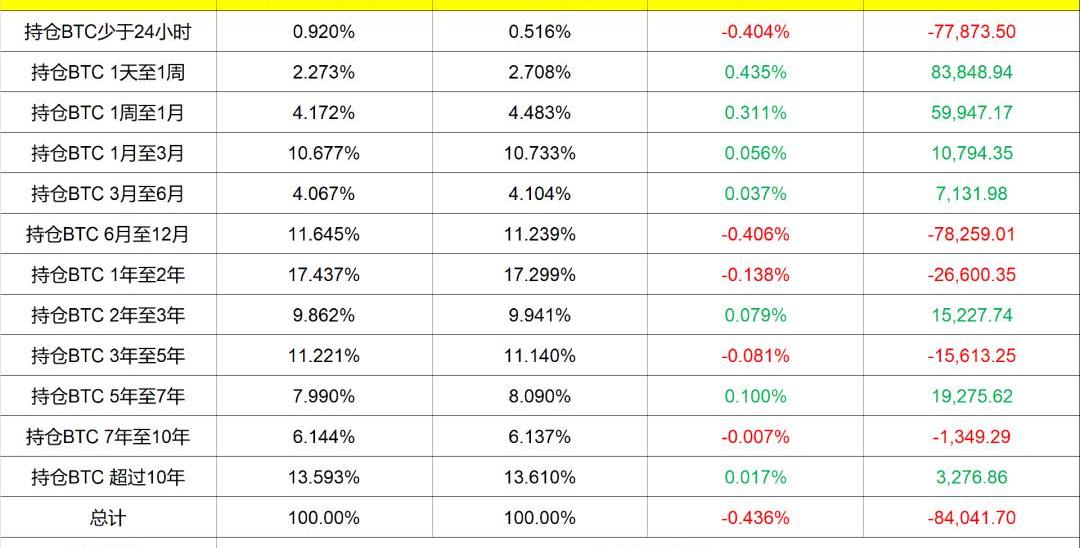Select the -0.007% change cell
The width and height of the screenshot is (1080, 548).
pyautogui.click(x=756, y=437)
